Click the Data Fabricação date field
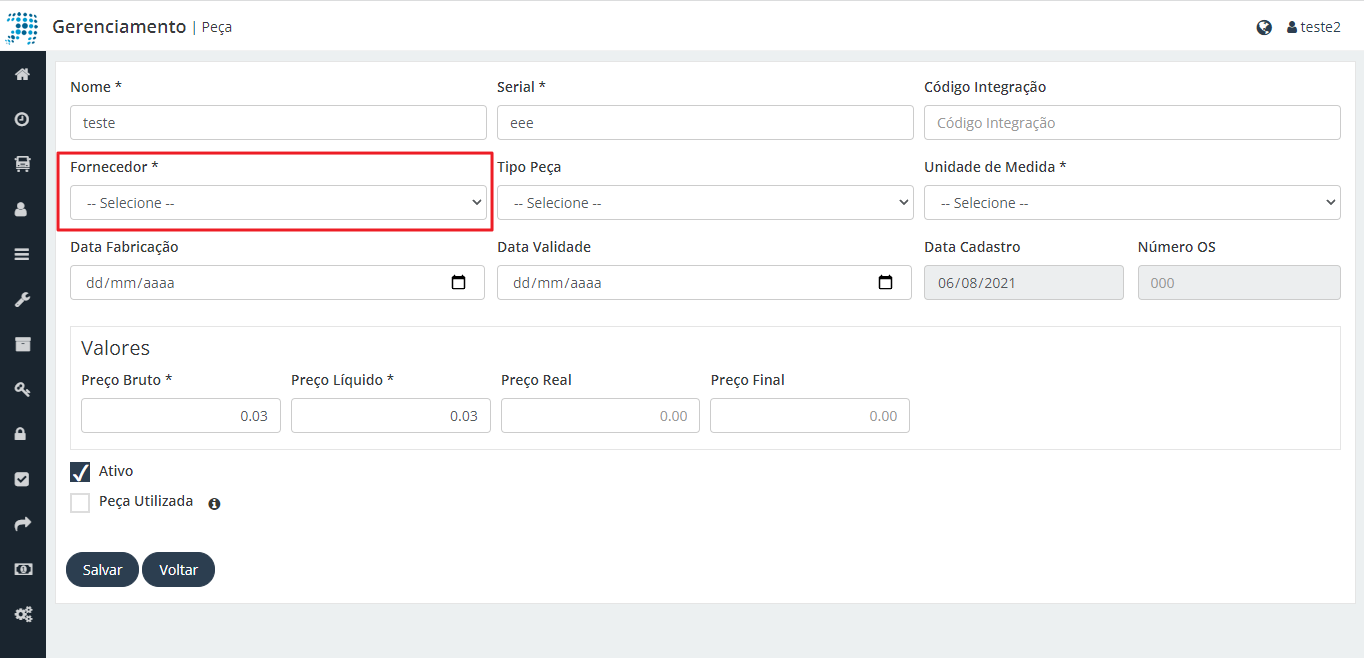1364x658 pixels. 277,283
